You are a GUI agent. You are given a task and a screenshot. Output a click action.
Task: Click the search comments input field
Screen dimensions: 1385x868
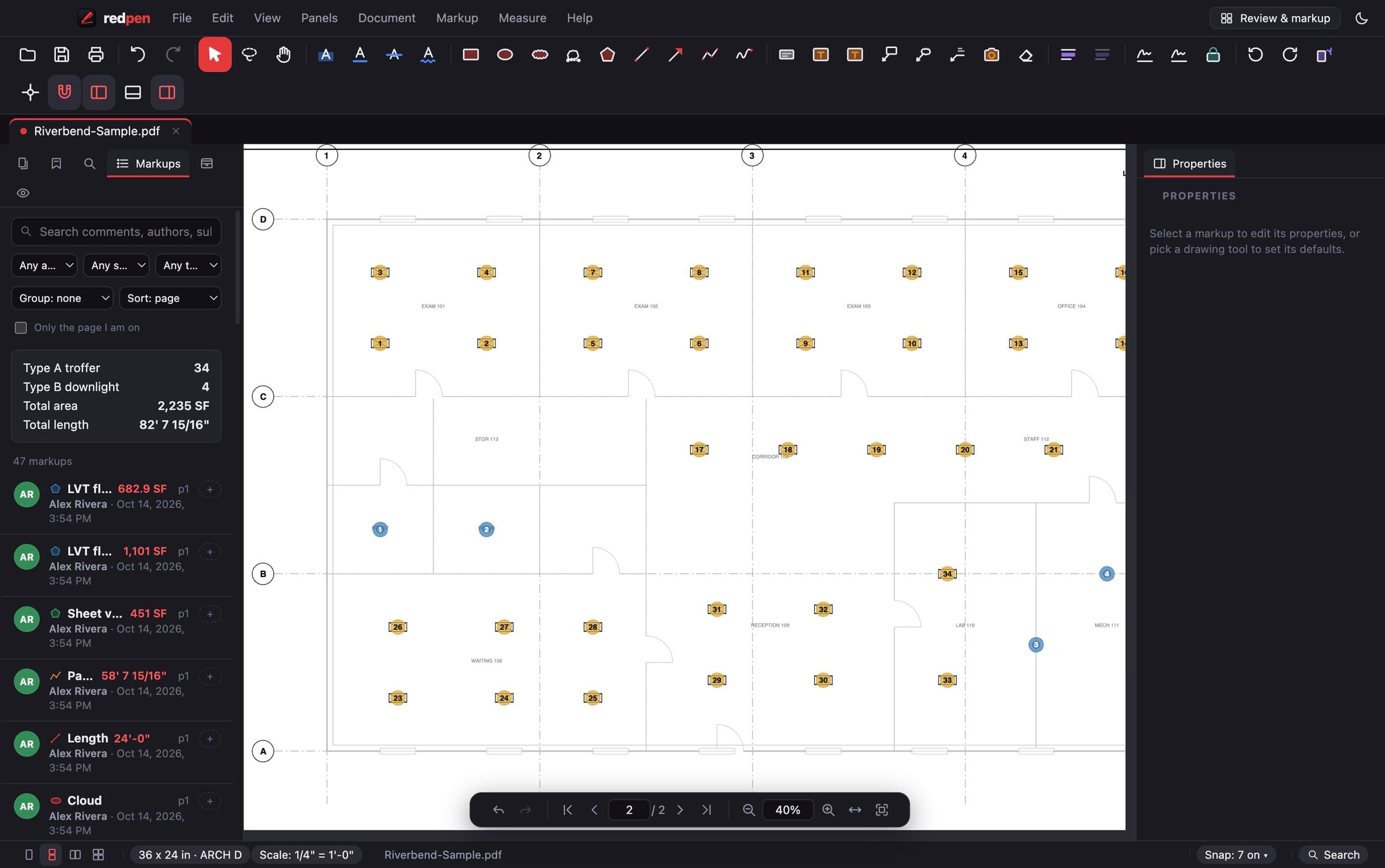(117, 231)
